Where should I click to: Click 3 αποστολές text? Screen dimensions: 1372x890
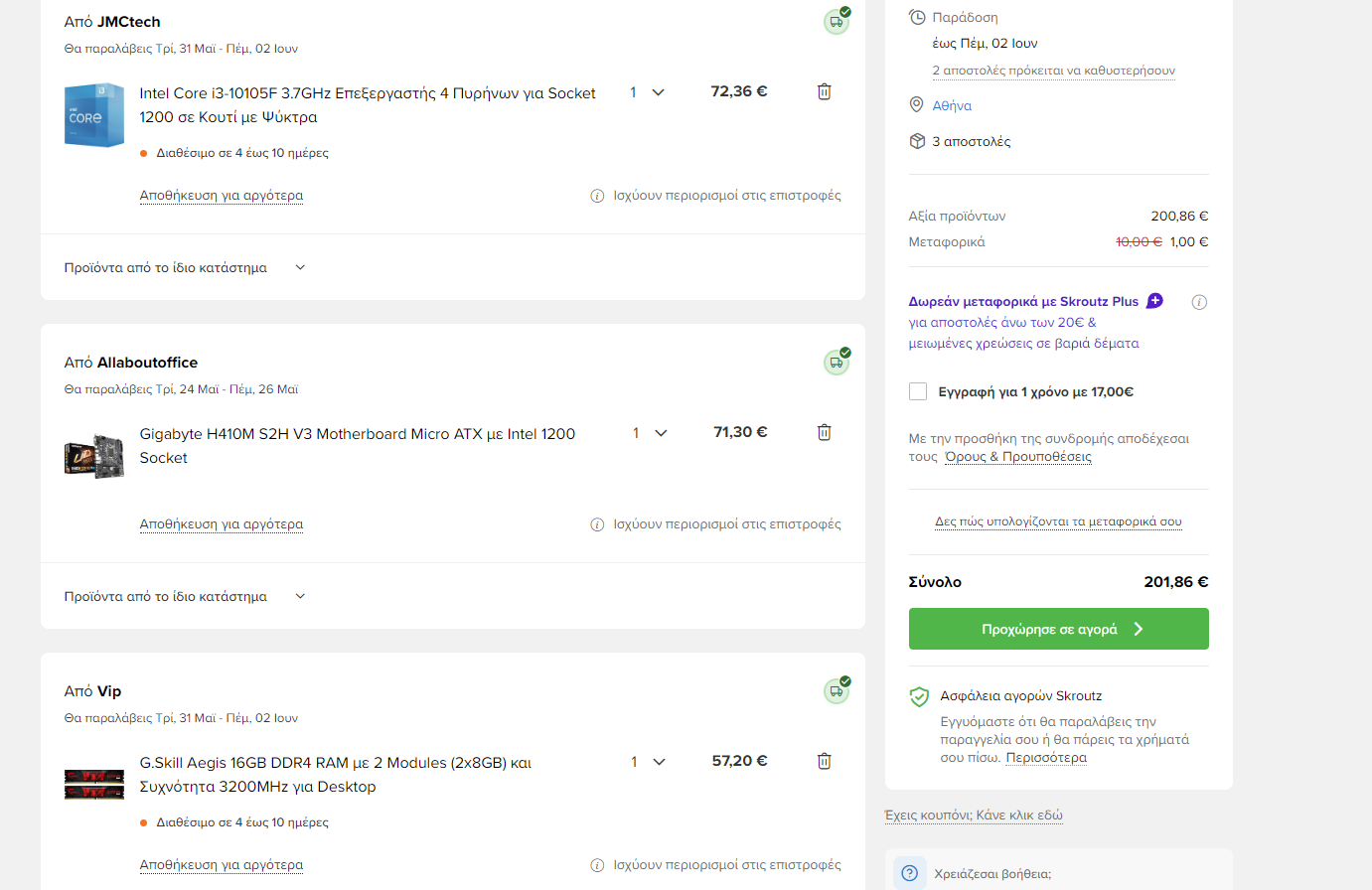click(972, 141)
